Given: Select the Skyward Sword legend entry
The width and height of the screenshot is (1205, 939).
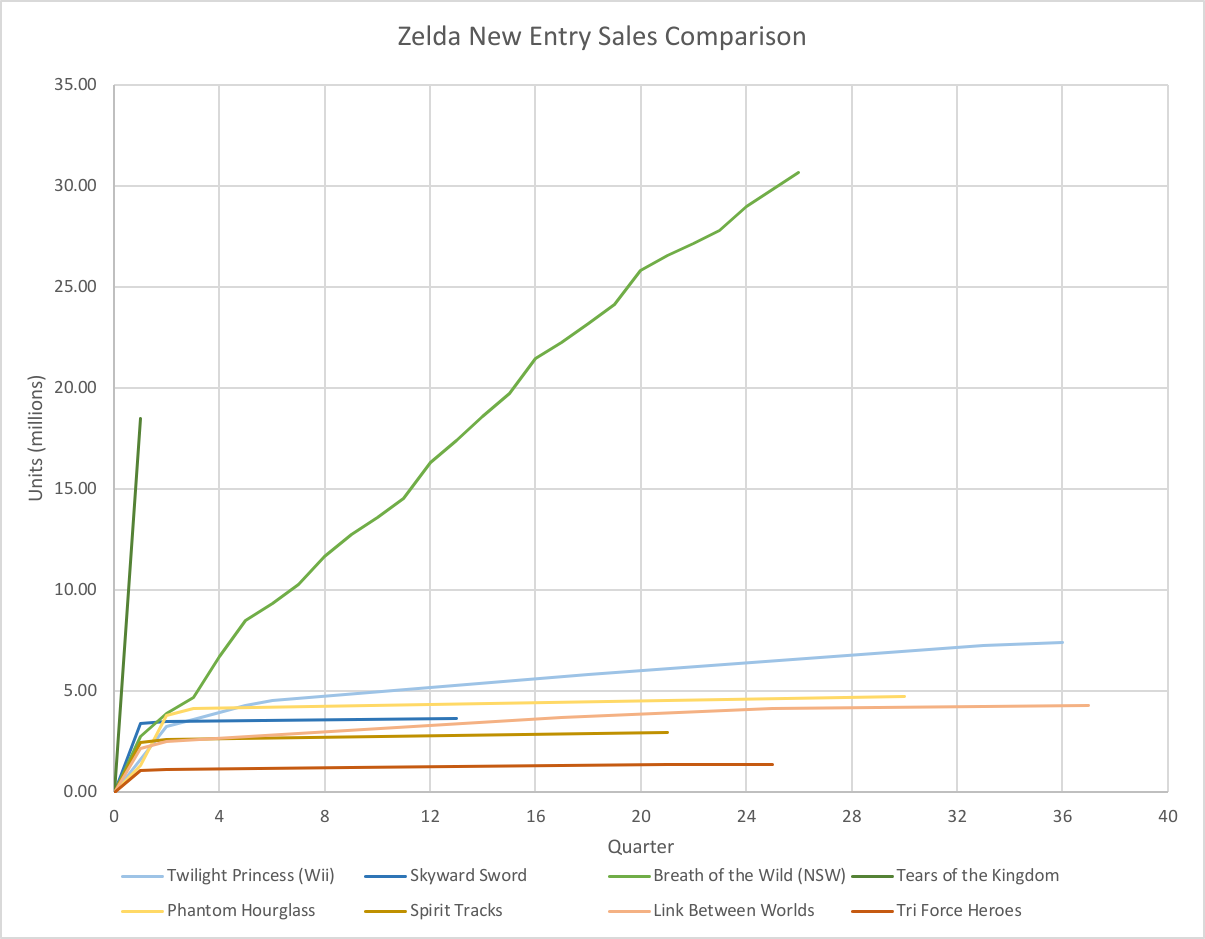Looking at the screenshot, I should pyautogui.click(x=467, y=876).
